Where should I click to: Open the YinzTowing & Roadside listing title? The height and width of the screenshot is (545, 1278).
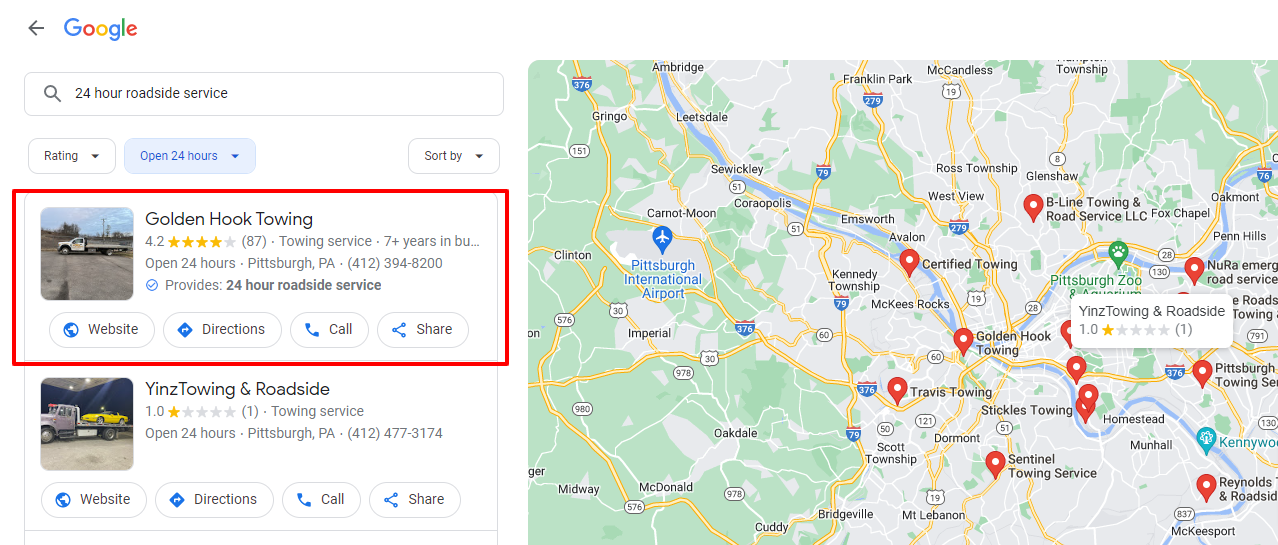[237, 389]
